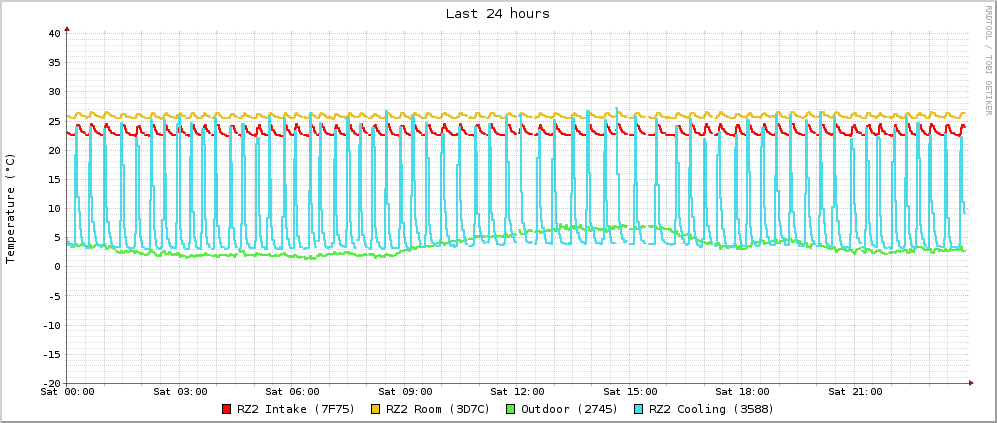Click the red RZ2 Intake legend swatch
The image size is (997, 423).
pyautogui.click(x=227, y=409)
